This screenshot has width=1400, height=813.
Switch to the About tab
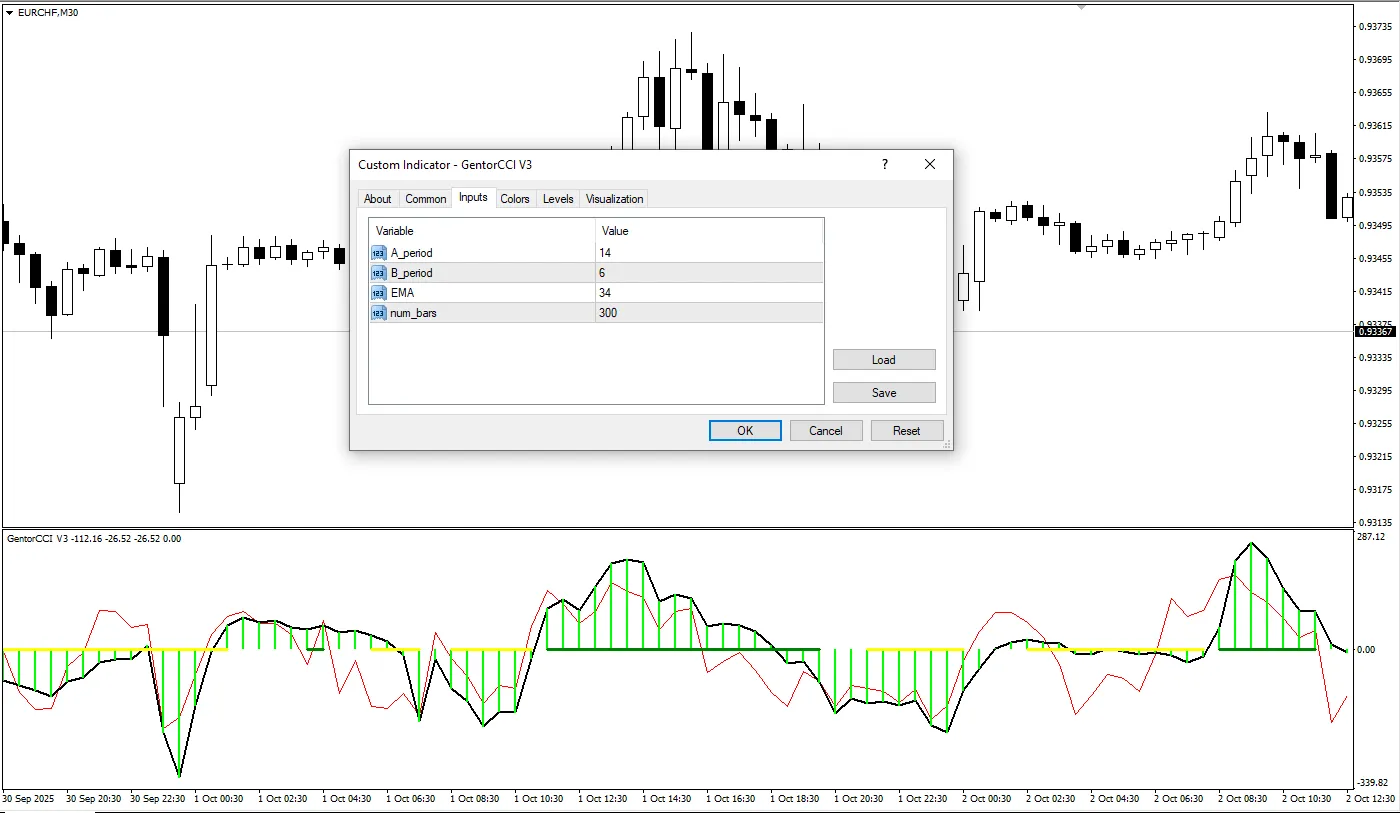click(378, 199)
